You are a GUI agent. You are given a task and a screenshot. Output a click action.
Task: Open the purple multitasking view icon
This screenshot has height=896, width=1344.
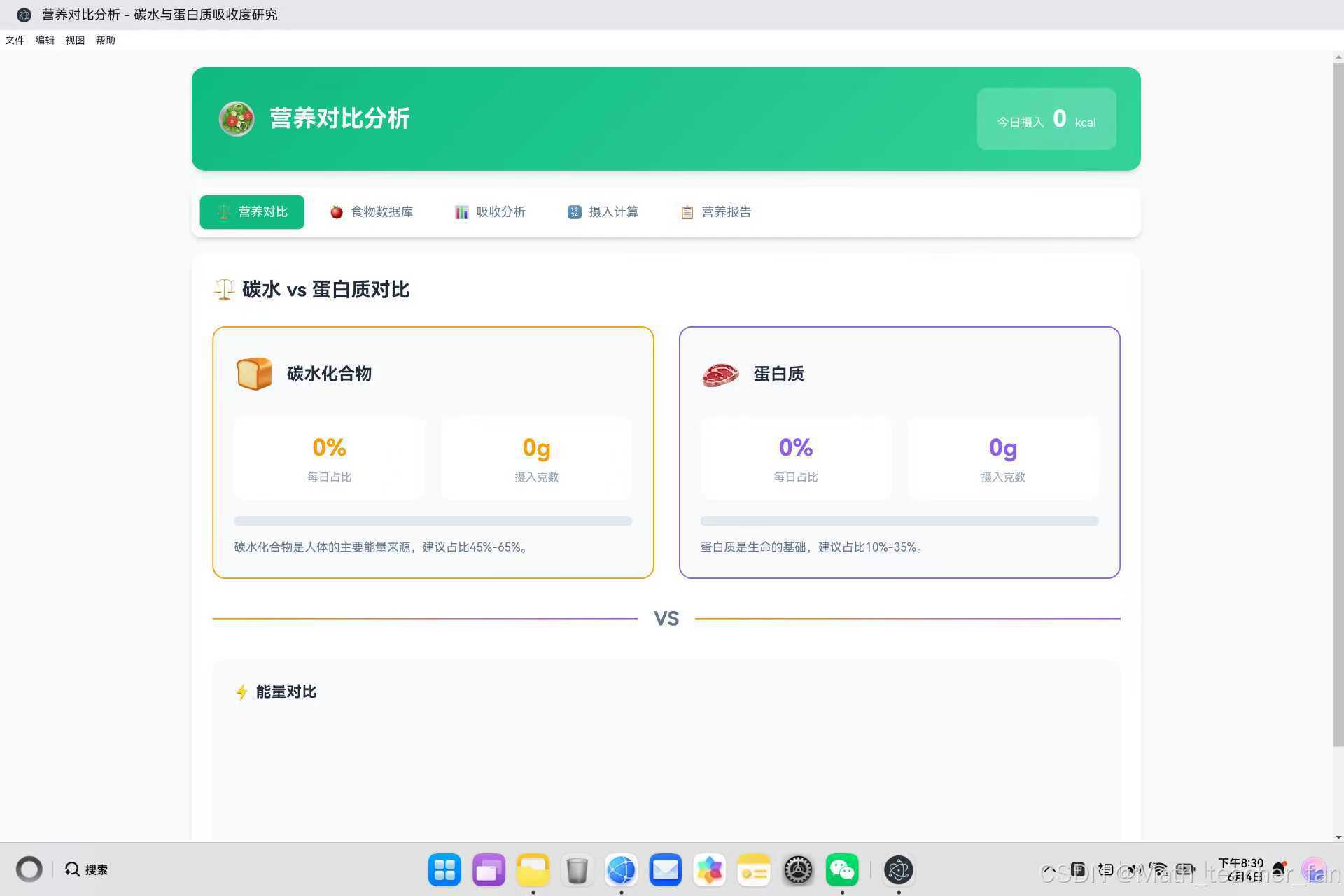pyautogui.click(x=489, y=870)
